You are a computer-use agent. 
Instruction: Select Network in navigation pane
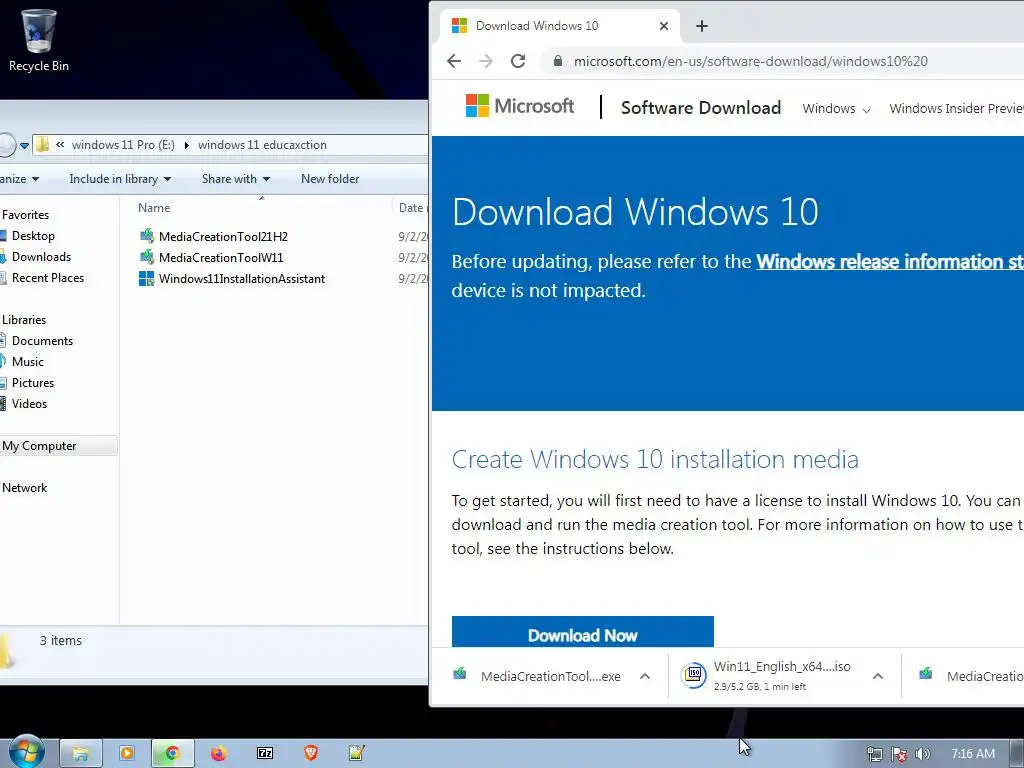click(24, 488)
